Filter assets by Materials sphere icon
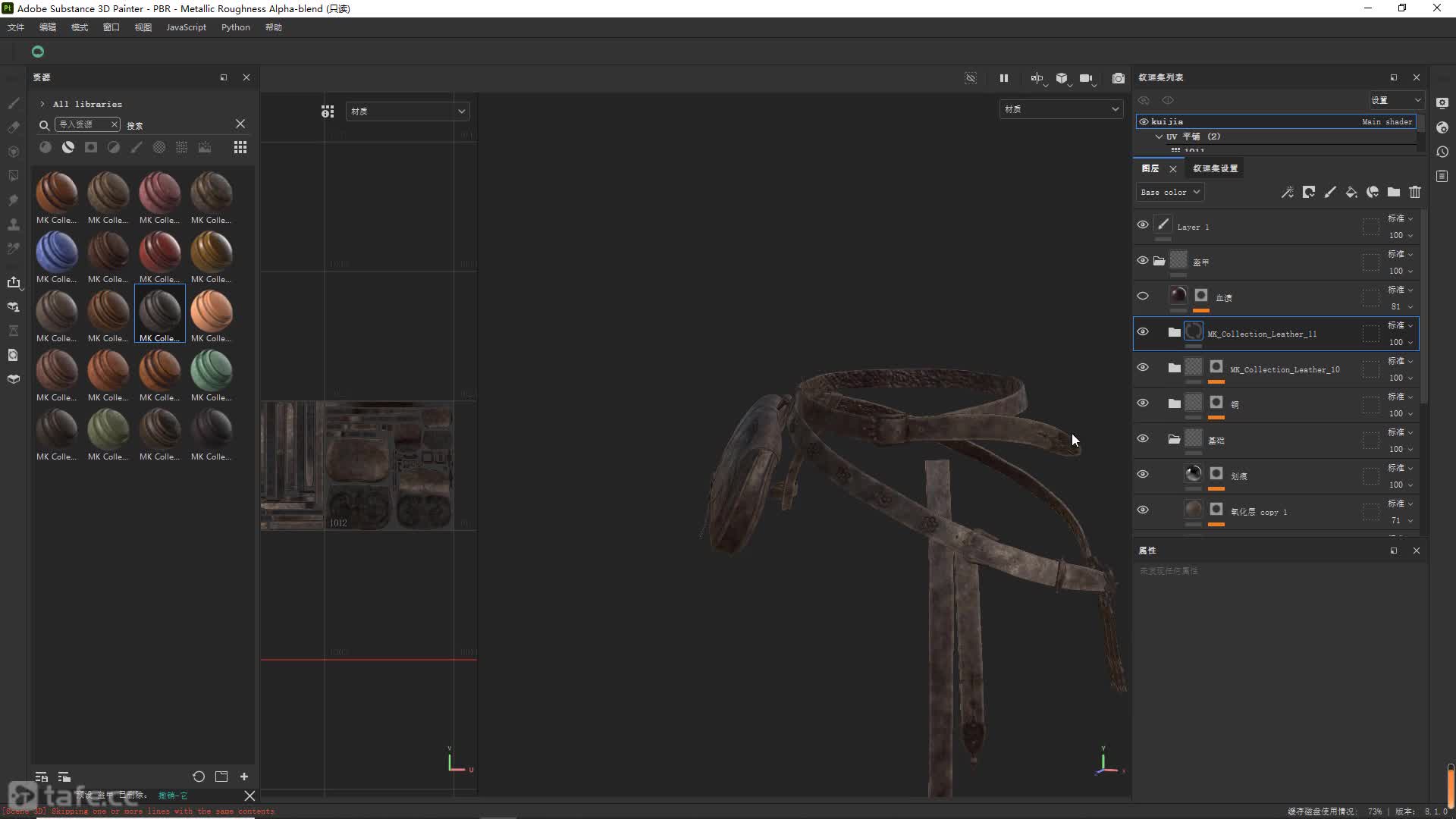 (45, 147)
